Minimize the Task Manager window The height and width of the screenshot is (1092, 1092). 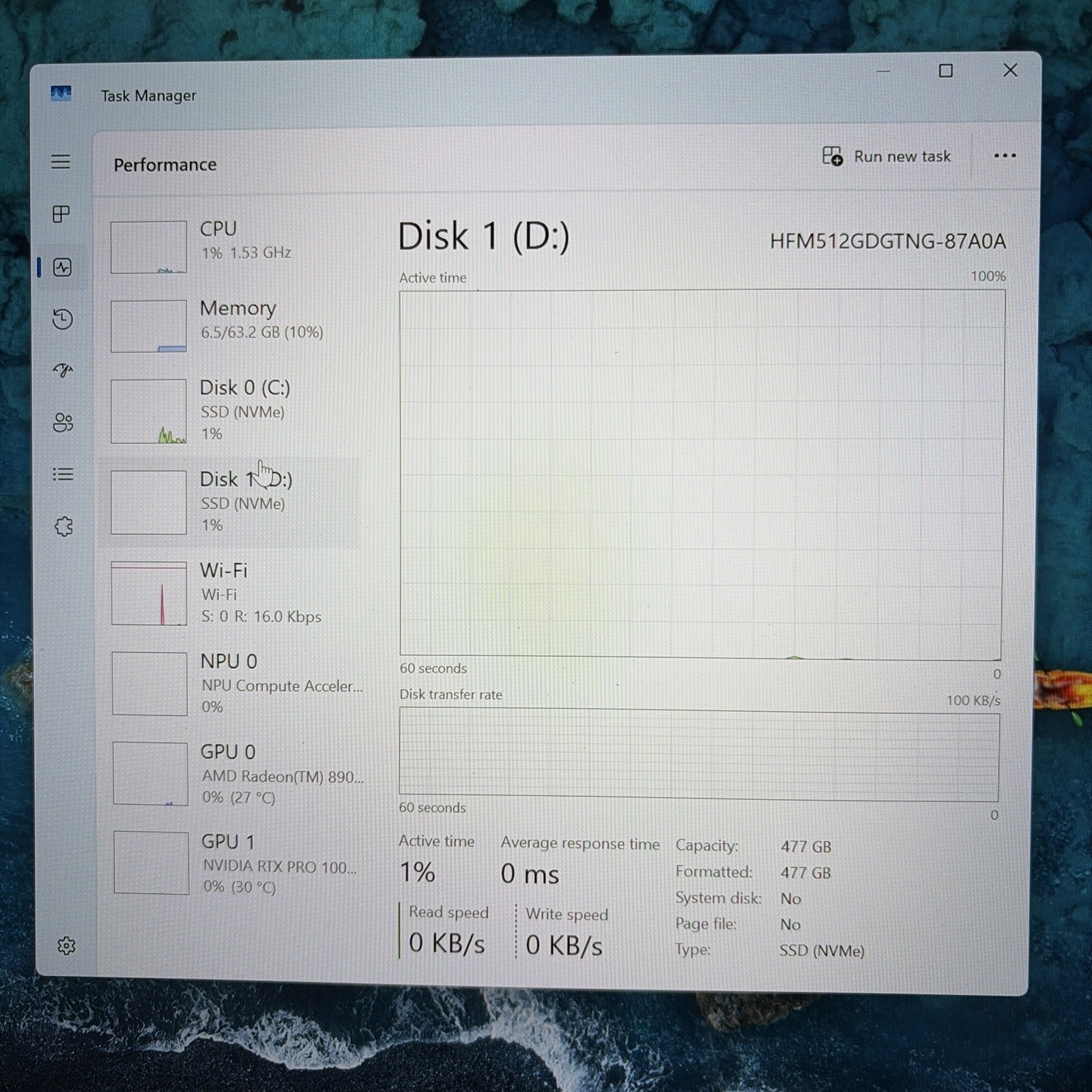[x=882, y=71]
